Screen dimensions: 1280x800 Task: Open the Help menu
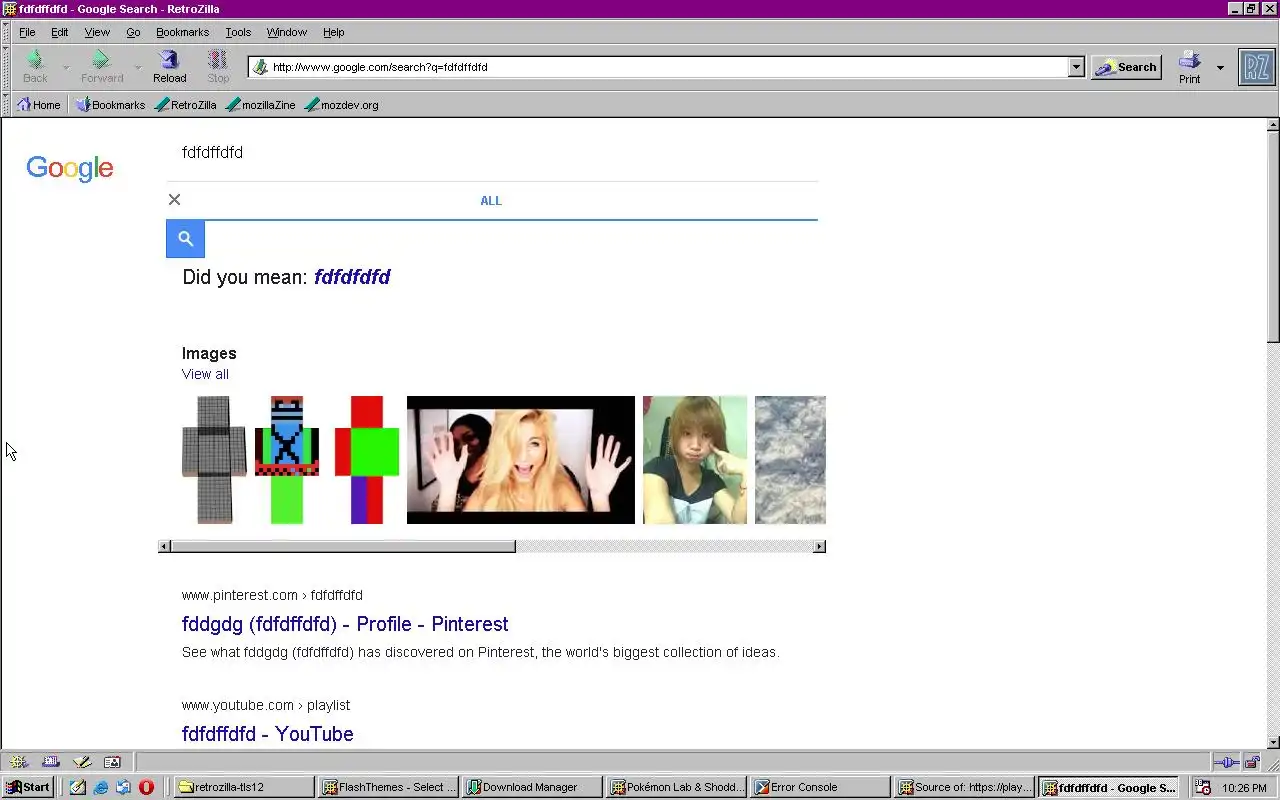point(334,32)
